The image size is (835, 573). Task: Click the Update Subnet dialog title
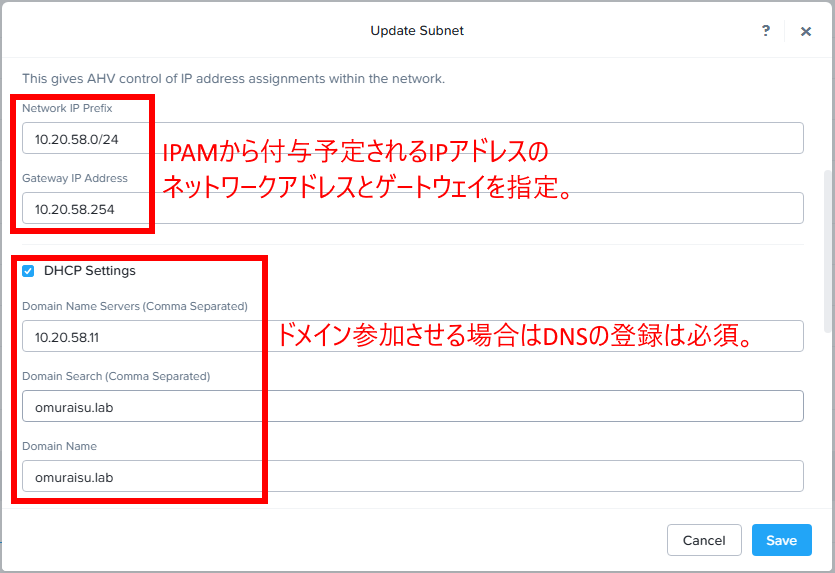click(417, 31)
